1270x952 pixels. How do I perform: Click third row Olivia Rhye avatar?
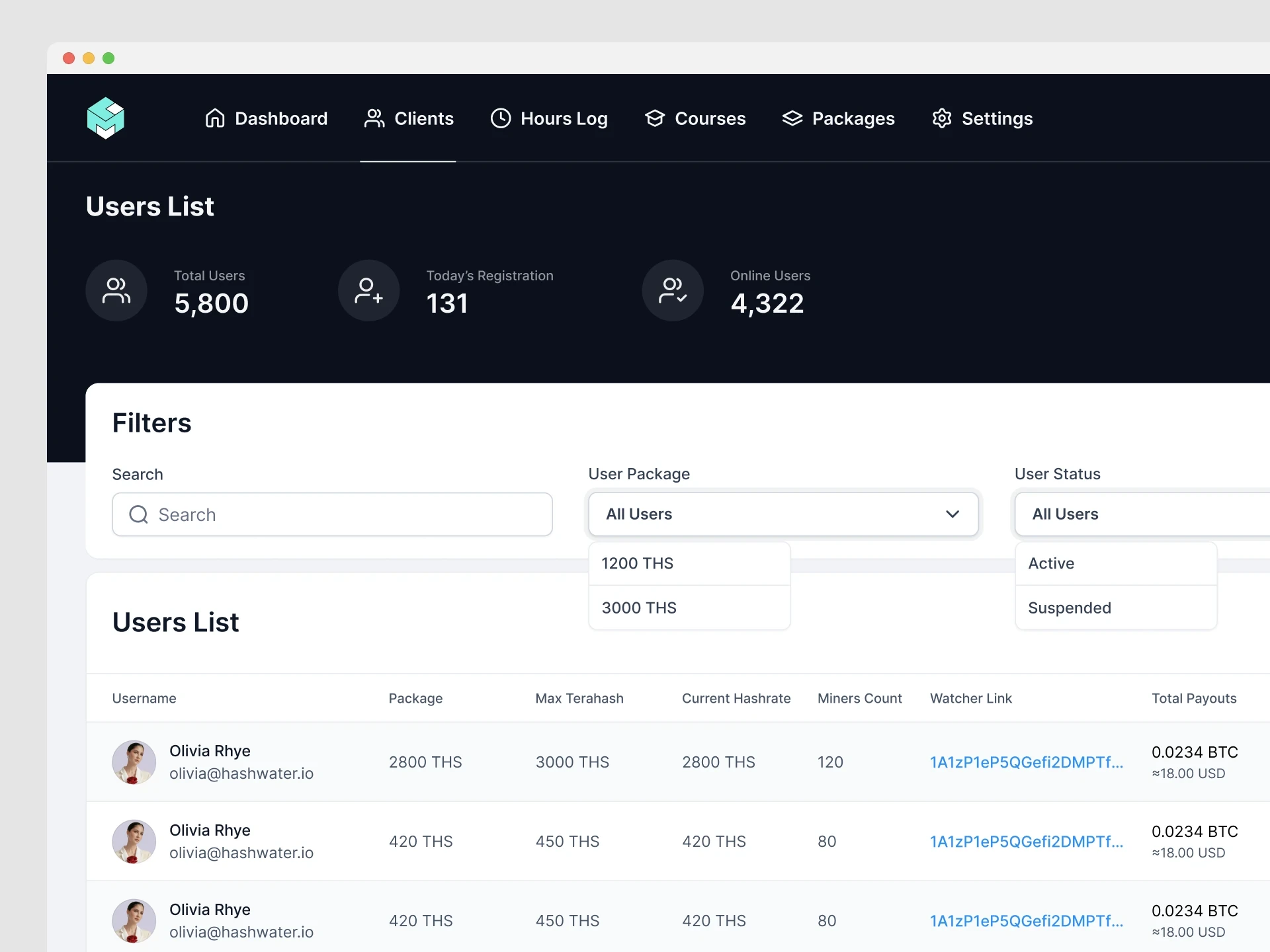click(134, 921)
